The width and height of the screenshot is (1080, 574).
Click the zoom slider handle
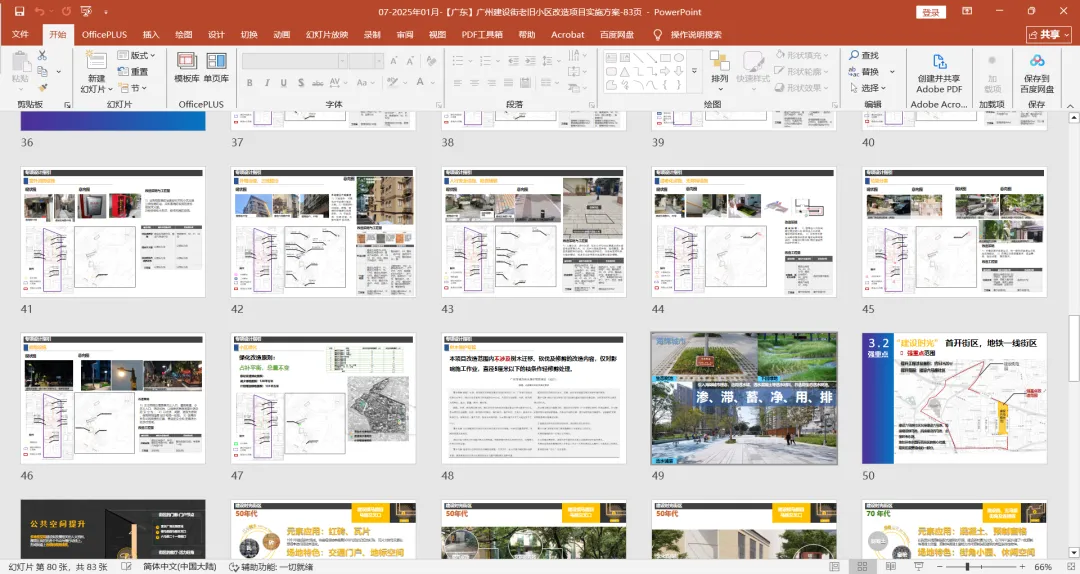(968, 566)
